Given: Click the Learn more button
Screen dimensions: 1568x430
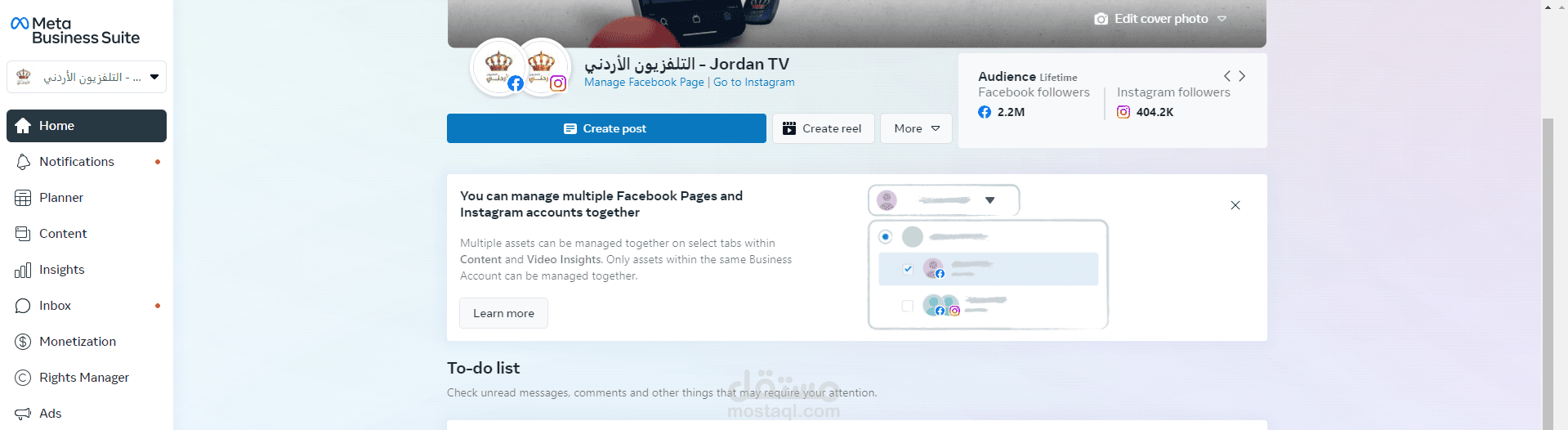Looking at the screenshot, I should pos(503,313).
